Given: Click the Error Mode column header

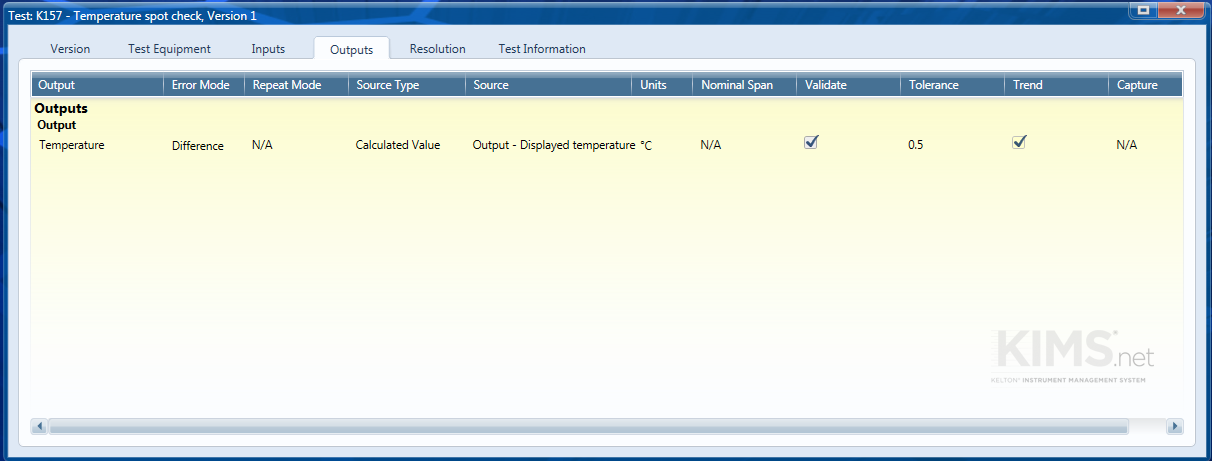Looking at the screenshot, I should click(203, 85).
